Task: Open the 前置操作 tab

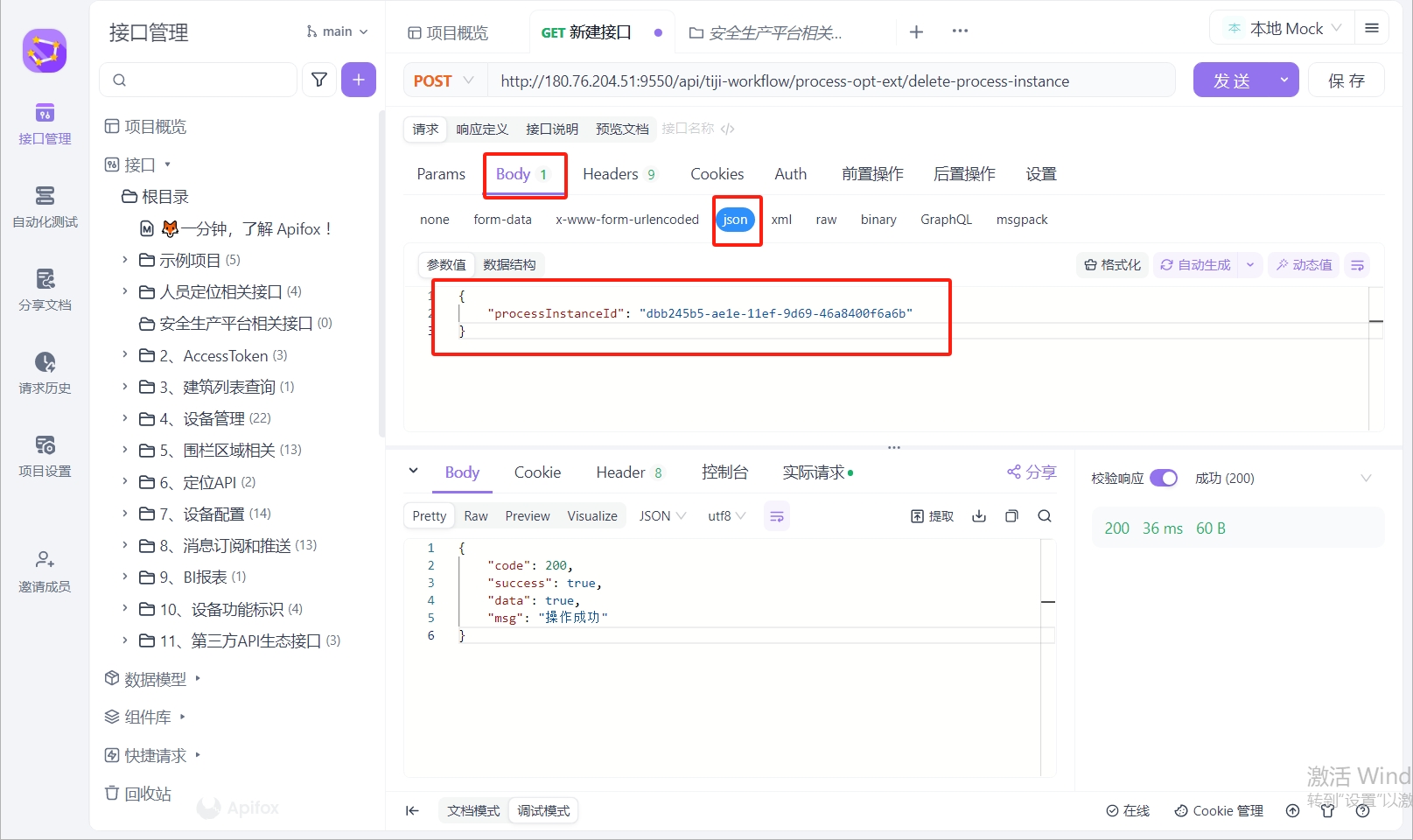Action: 872,174
